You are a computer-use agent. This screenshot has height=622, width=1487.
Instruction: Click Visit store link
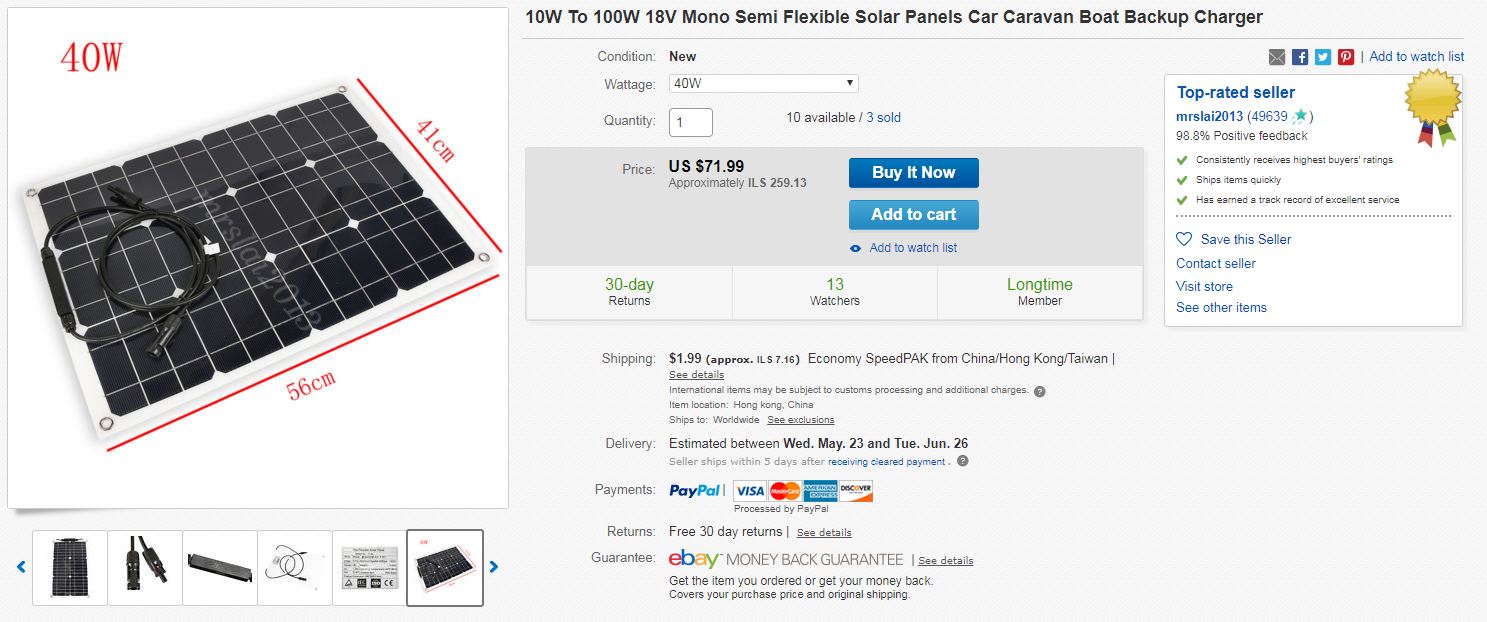coord(1204,286)
